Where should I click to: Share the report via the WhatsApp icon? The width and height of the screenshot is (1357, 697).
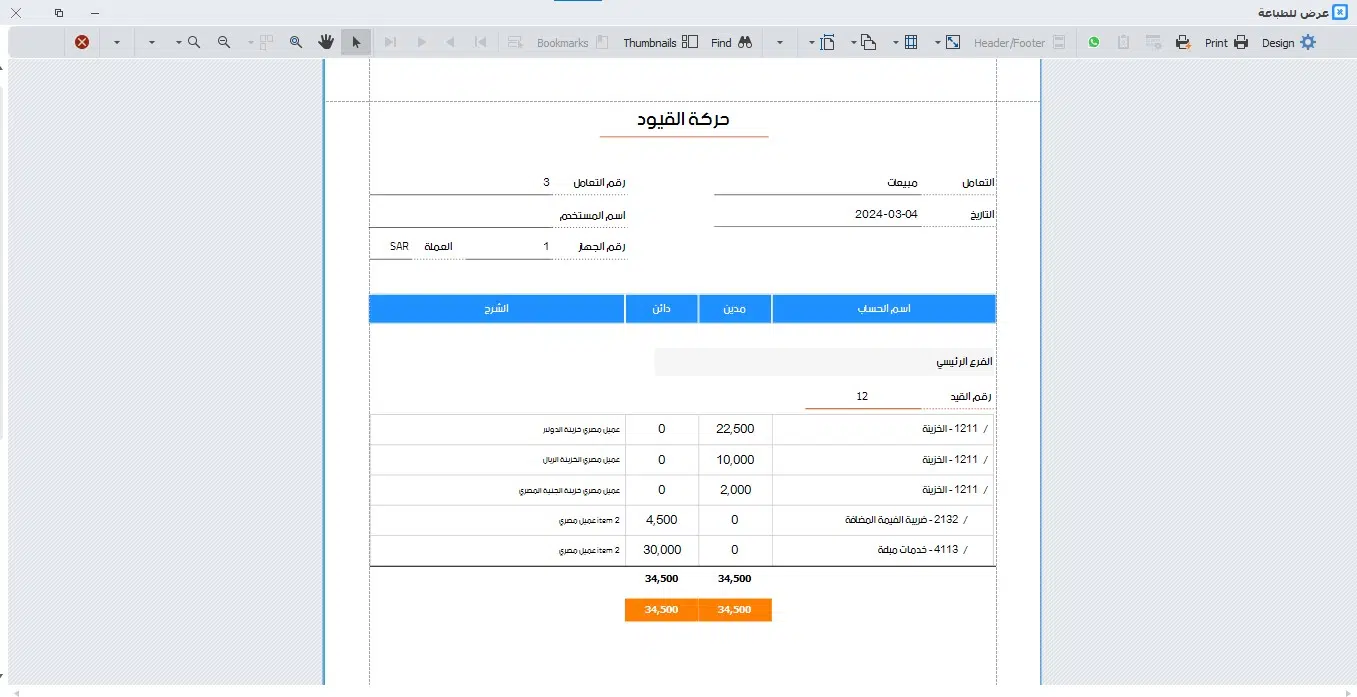[1094, 42]
